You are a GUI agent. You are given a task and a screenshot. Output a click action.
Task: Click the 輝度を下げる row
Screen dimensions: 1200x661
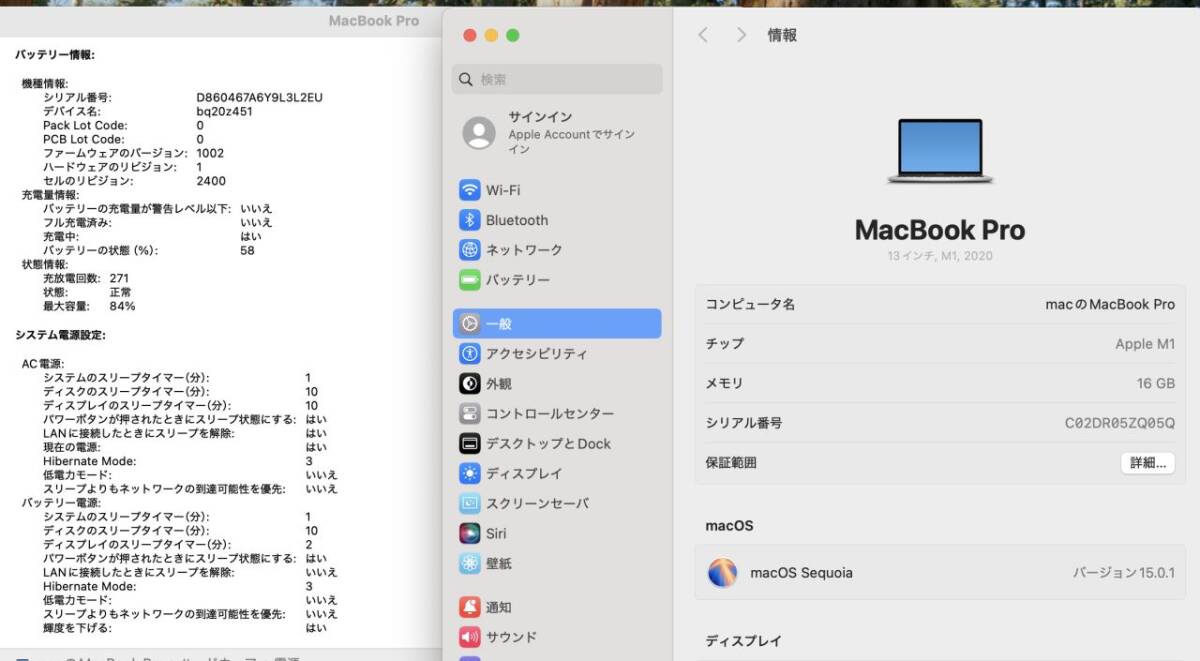tap(184, 628)
